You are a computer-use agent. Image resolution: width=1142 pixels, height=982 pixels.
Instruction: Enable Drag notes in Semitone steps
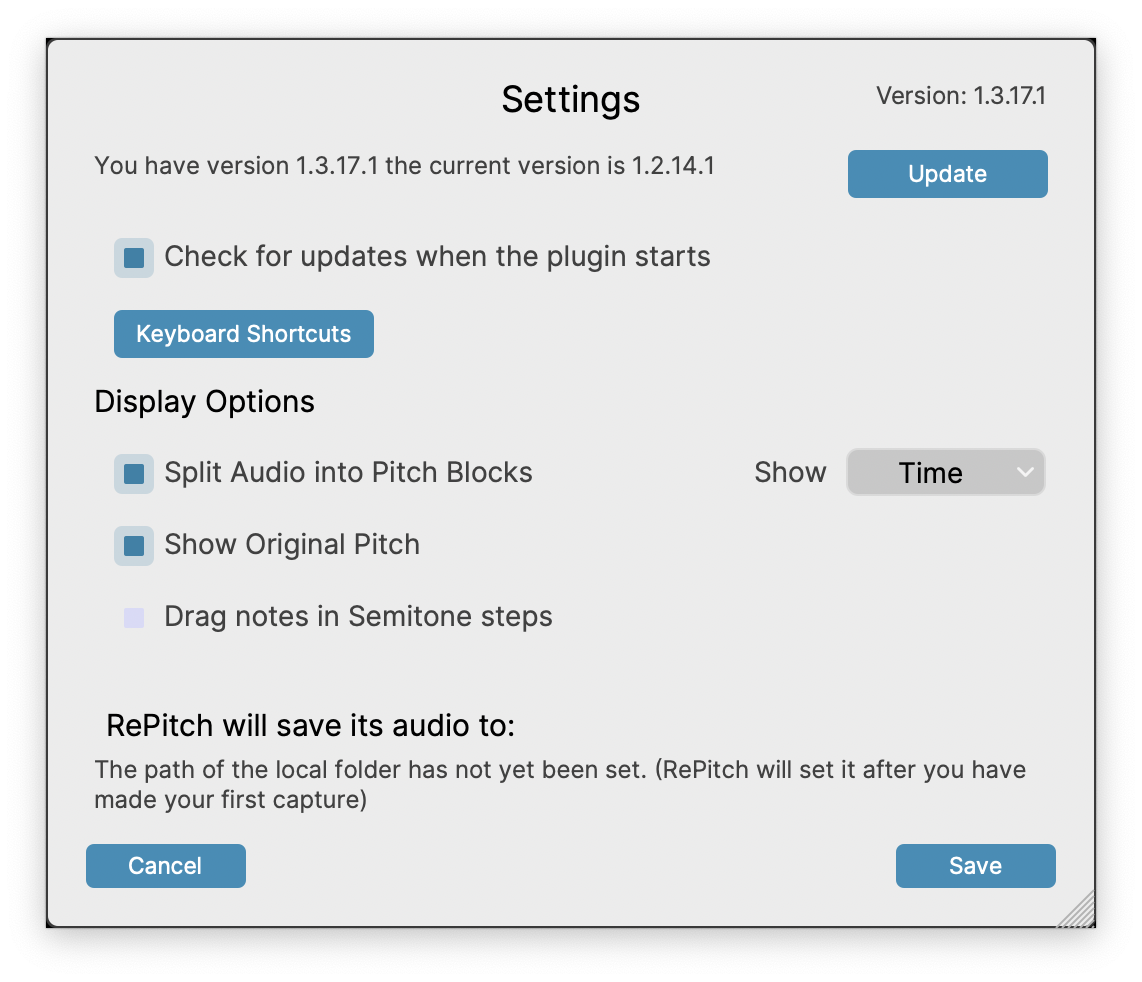click(x=134, y=618)
